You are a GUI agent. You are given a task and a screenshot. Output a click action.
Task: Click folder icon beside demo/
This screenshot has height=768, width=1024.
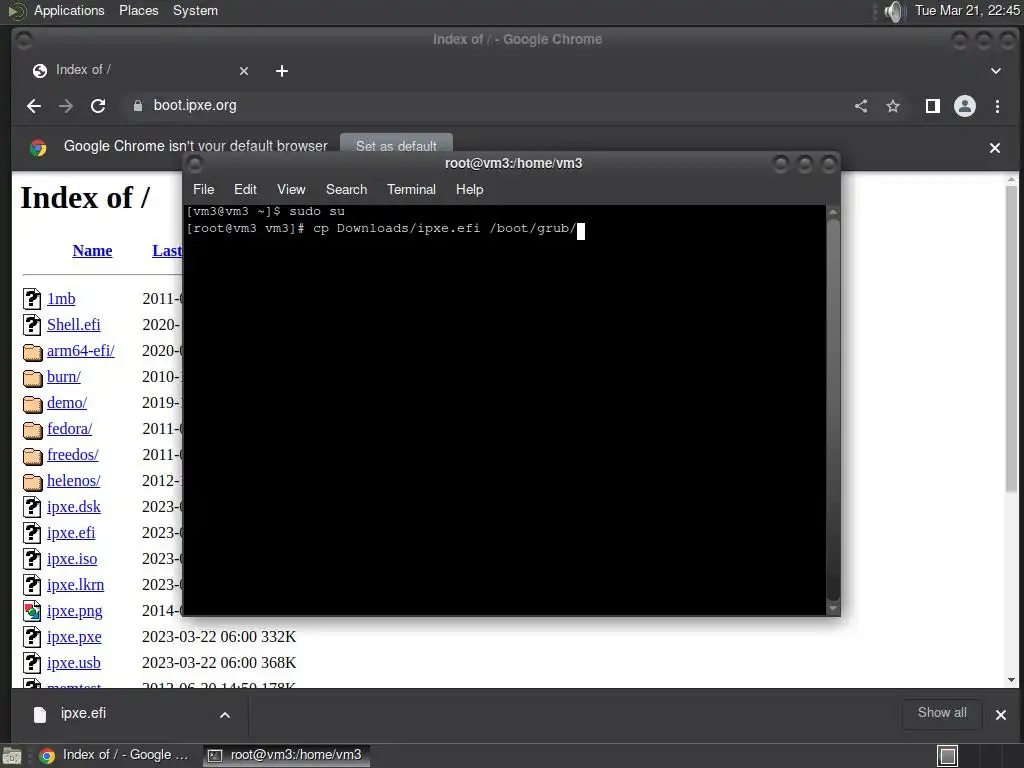[x=33, y=404]
